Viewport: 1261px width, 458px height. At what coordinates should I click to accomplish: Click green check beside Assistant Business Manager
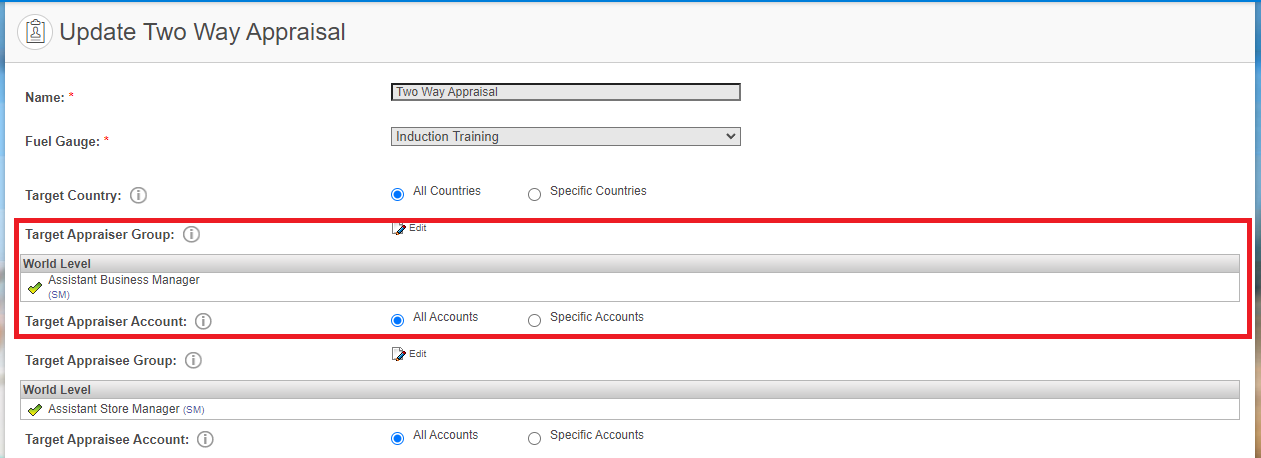(x=35, y=288)
